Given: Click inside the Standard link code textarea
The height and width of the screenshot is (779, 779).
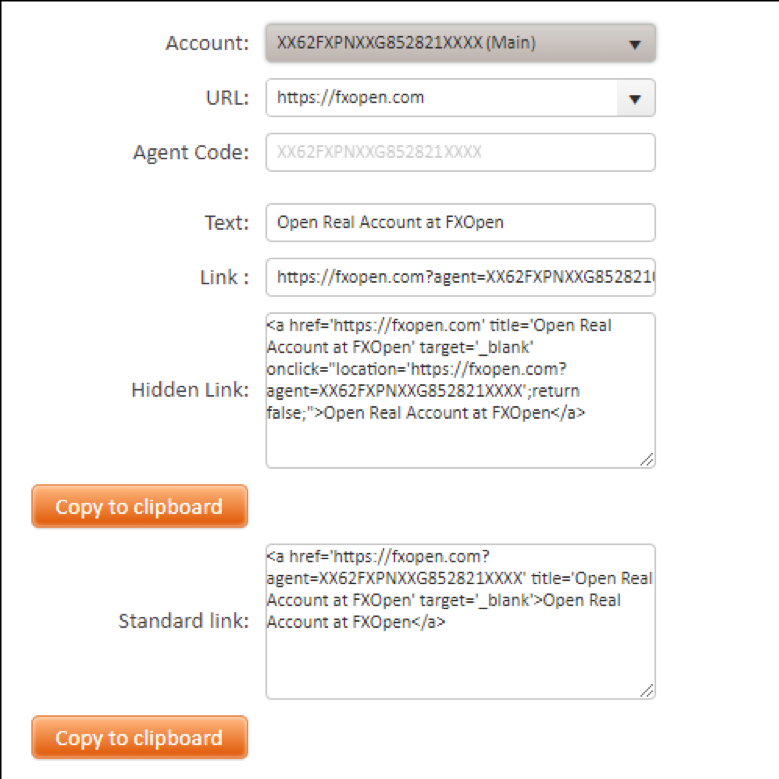Looking at the screenshot, I should click(461, 622).
